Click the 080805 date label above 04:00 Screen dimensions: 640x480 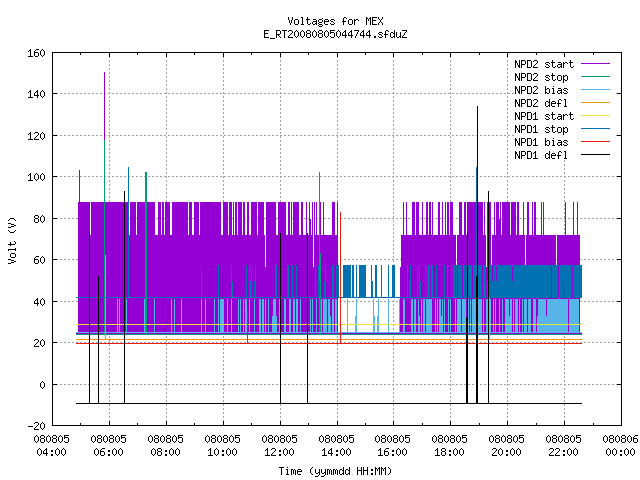[x=51, y=439]
